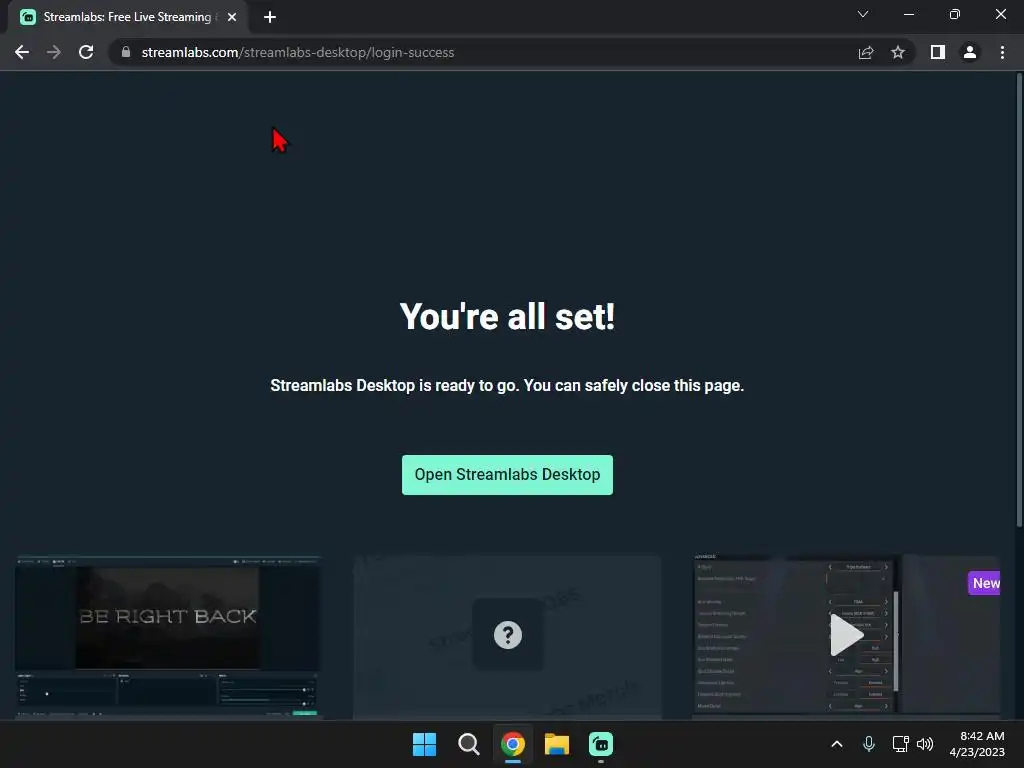Close the Streamlabs tab
The image size is (1024, 768).
232,17
